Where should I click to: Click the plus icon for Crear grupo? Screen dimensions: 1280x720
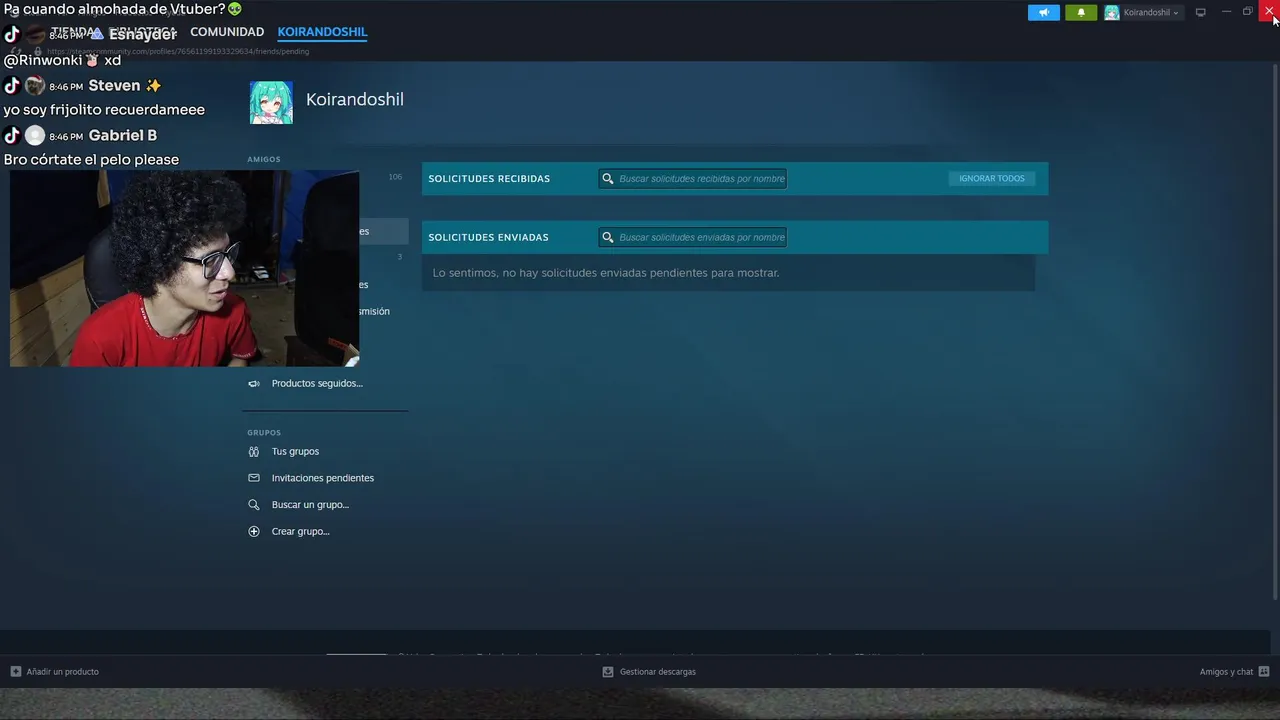[x=254, y=532]
